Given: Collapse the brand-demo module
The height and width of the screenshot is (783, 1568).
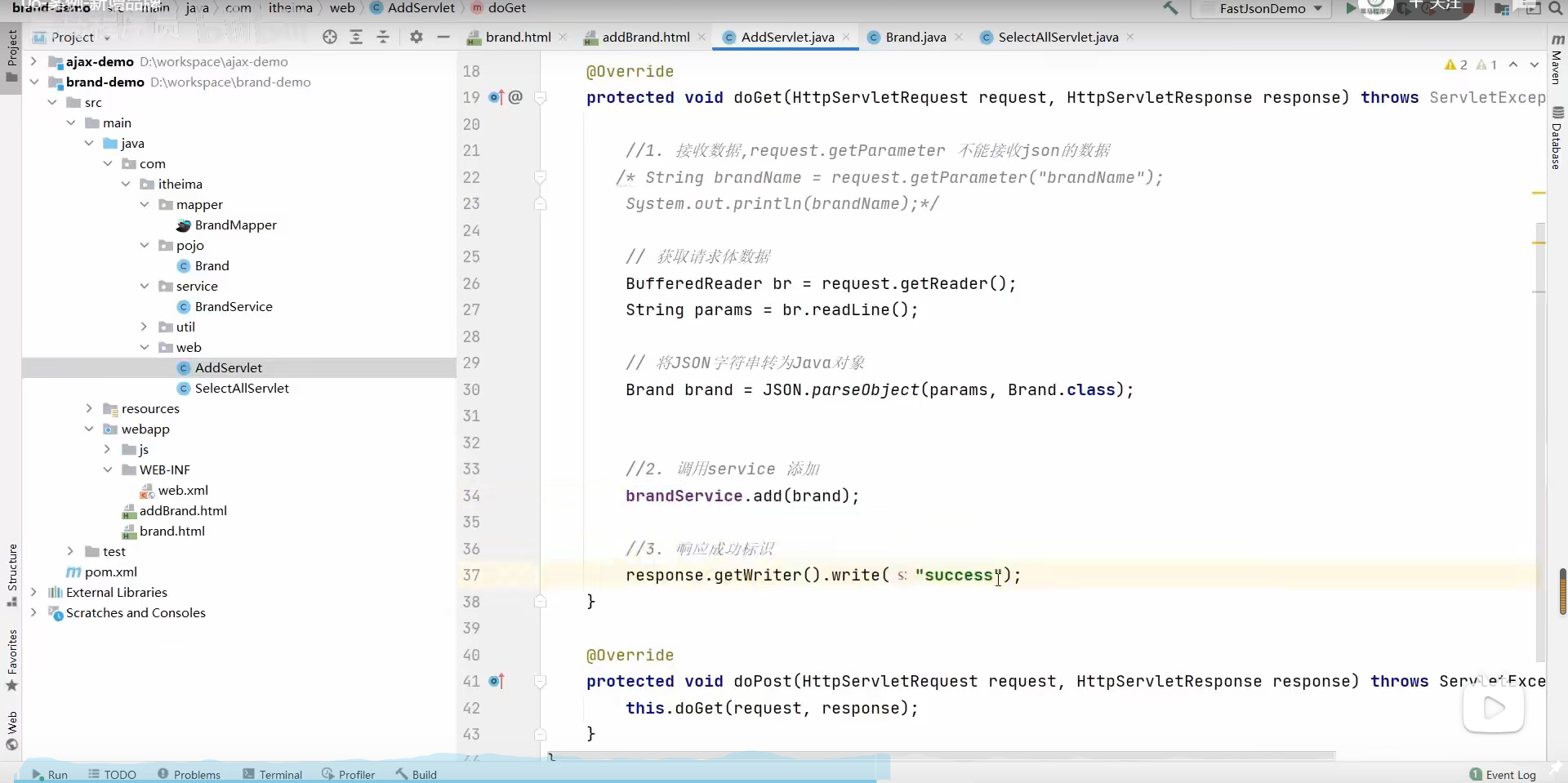Looking at the screenshot, I should pos(33,82).
